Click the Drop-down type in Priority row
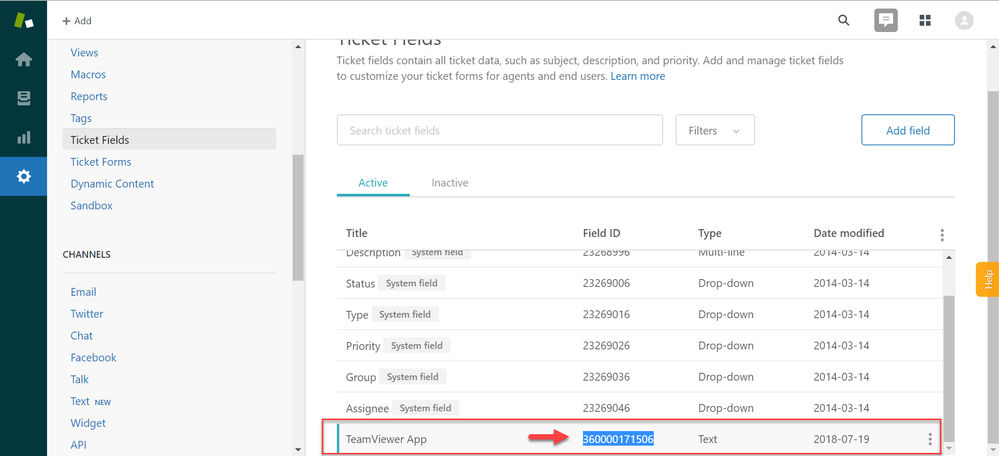Viewport: 999px width, 456px height. 726,346
